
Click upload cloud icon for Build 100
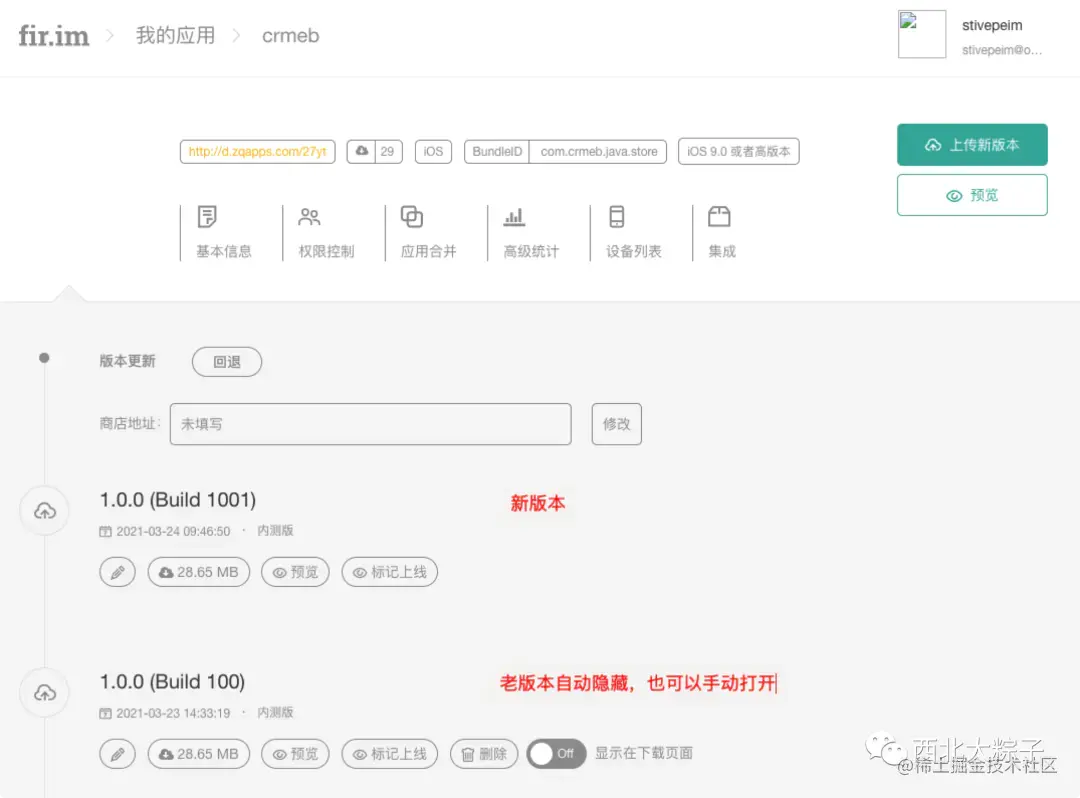click(x=45, y=693)
